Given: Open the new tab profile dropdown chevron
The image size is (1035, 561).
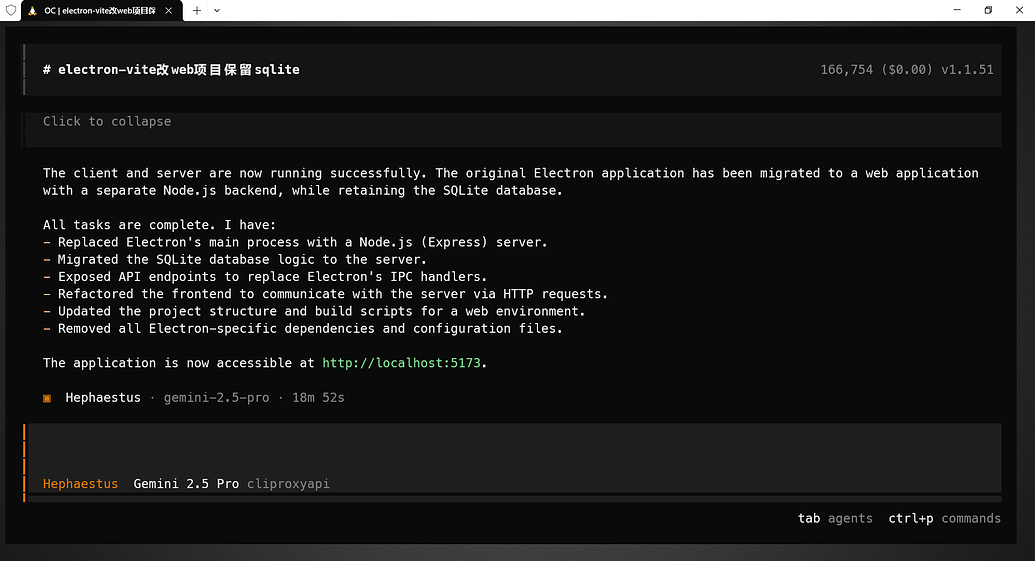Looking at the screenshot, I should (x=217, y=11).
